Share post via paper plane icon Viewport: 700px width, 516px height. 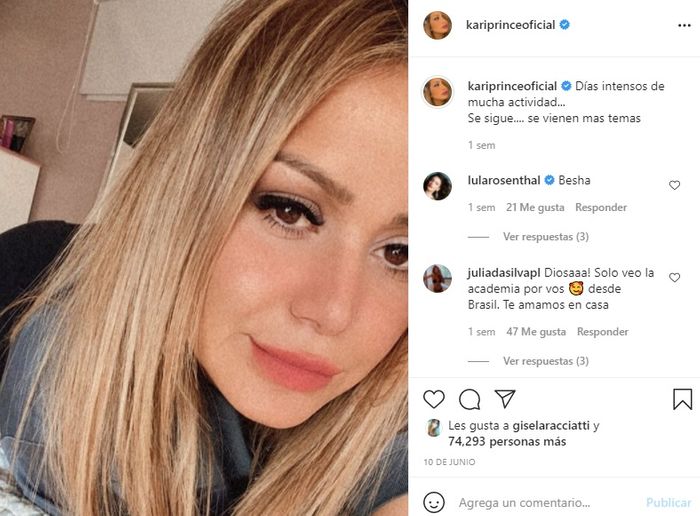coord(505,399)
